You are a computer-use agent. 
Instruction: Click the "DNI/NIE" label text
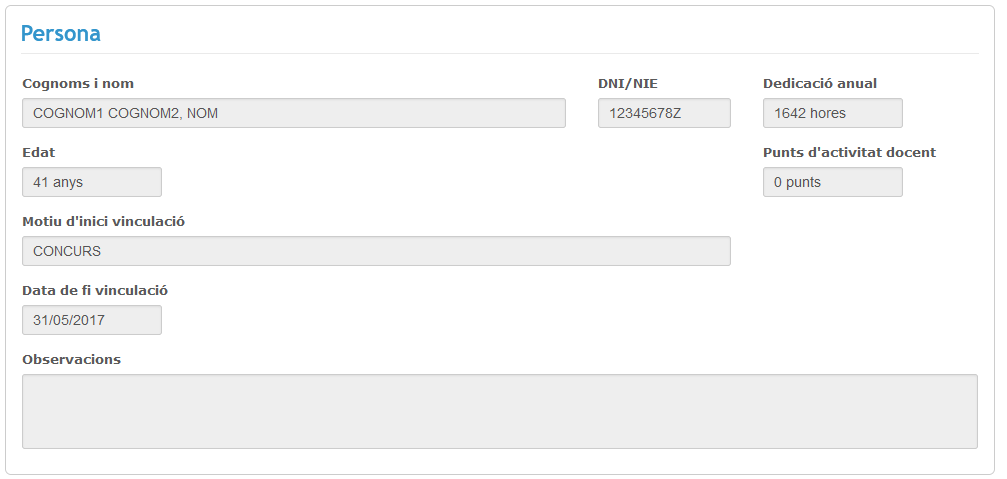[628, 84]
